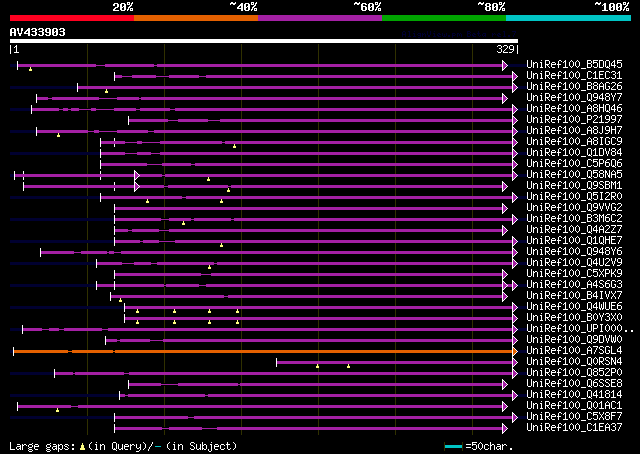
Task: Click the UniRef100_B4IVX7 label
Action: pyautogui.click(x=574, y=296)
